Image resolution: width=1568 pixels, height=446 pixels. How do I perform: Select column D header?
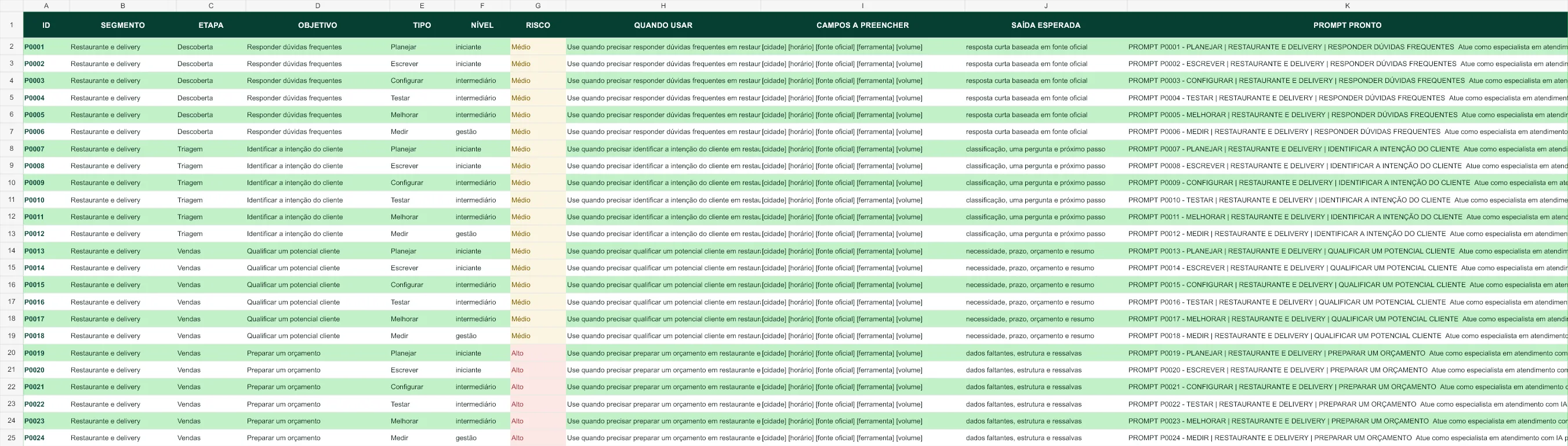point(317,5)
